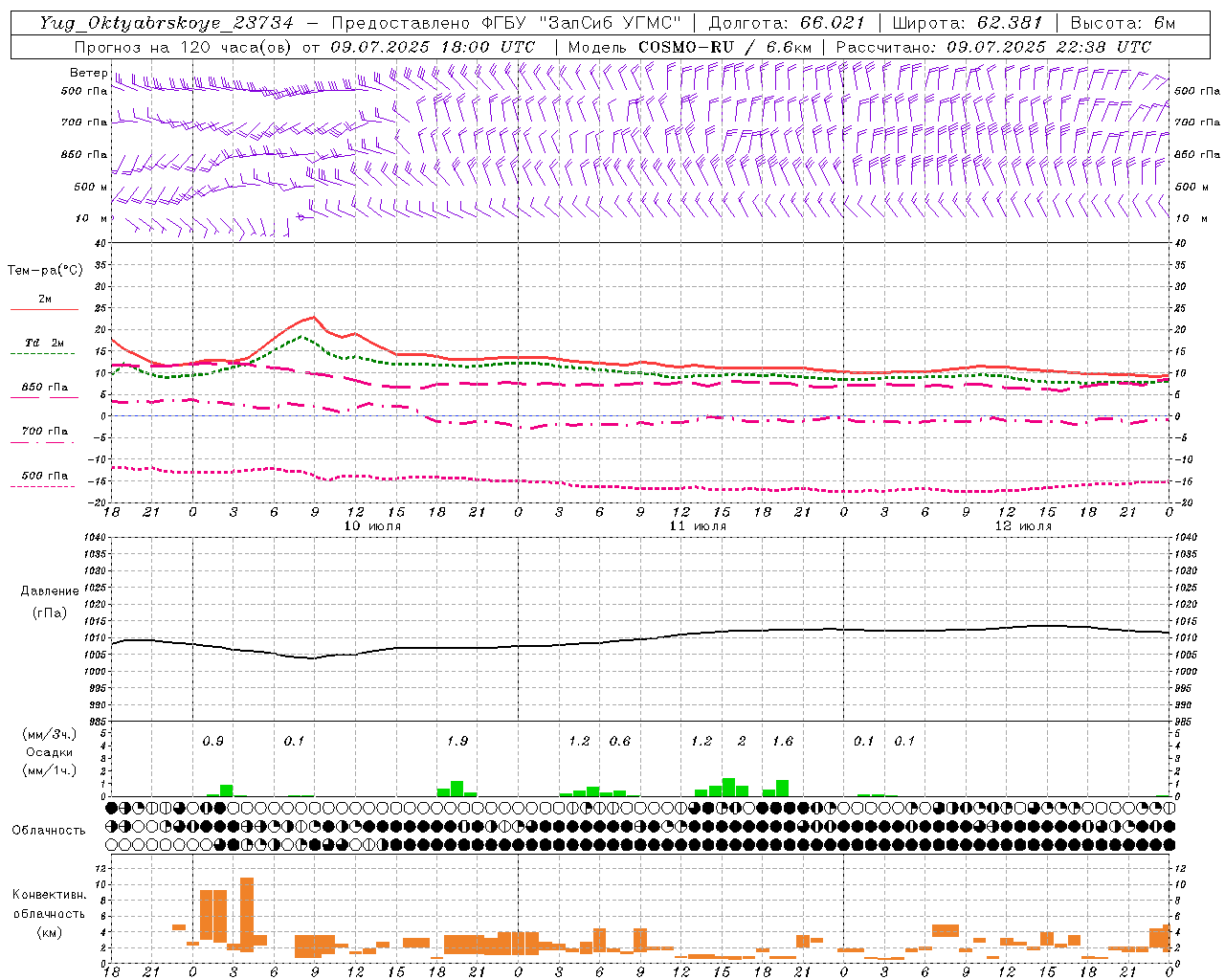Select the (мм/1ч.) precipitation unit label
This screenshot has width=1225, height=980.
(50, 770)
